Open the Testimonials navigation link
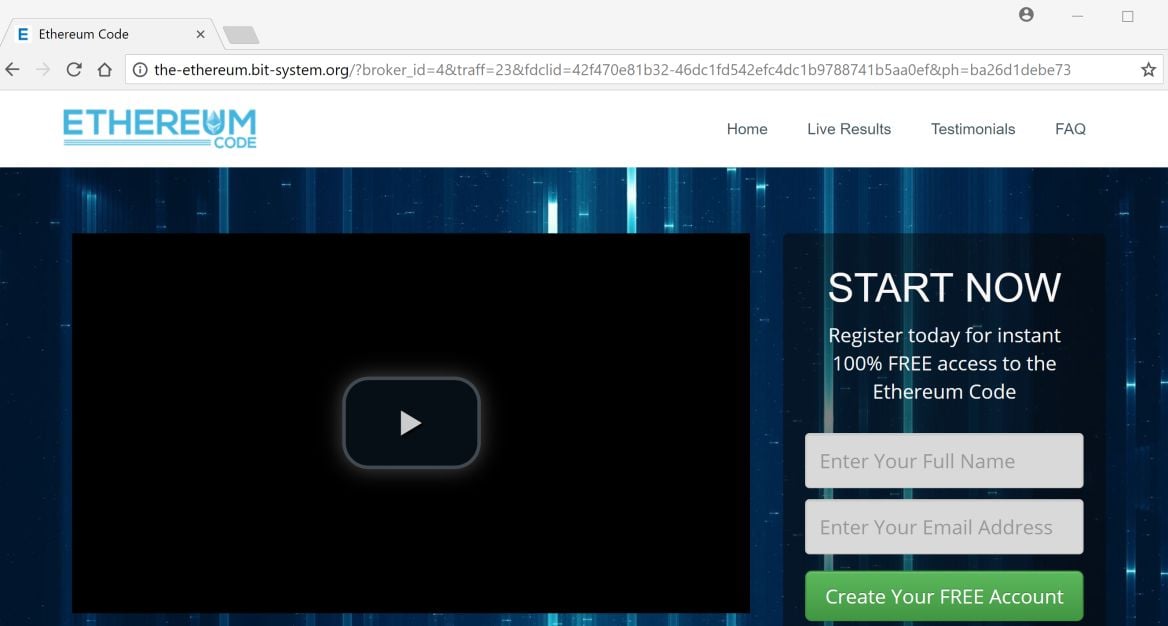The width and height of the screenshot is (1168, 626). pyautogui.click(x=973, y=129)
